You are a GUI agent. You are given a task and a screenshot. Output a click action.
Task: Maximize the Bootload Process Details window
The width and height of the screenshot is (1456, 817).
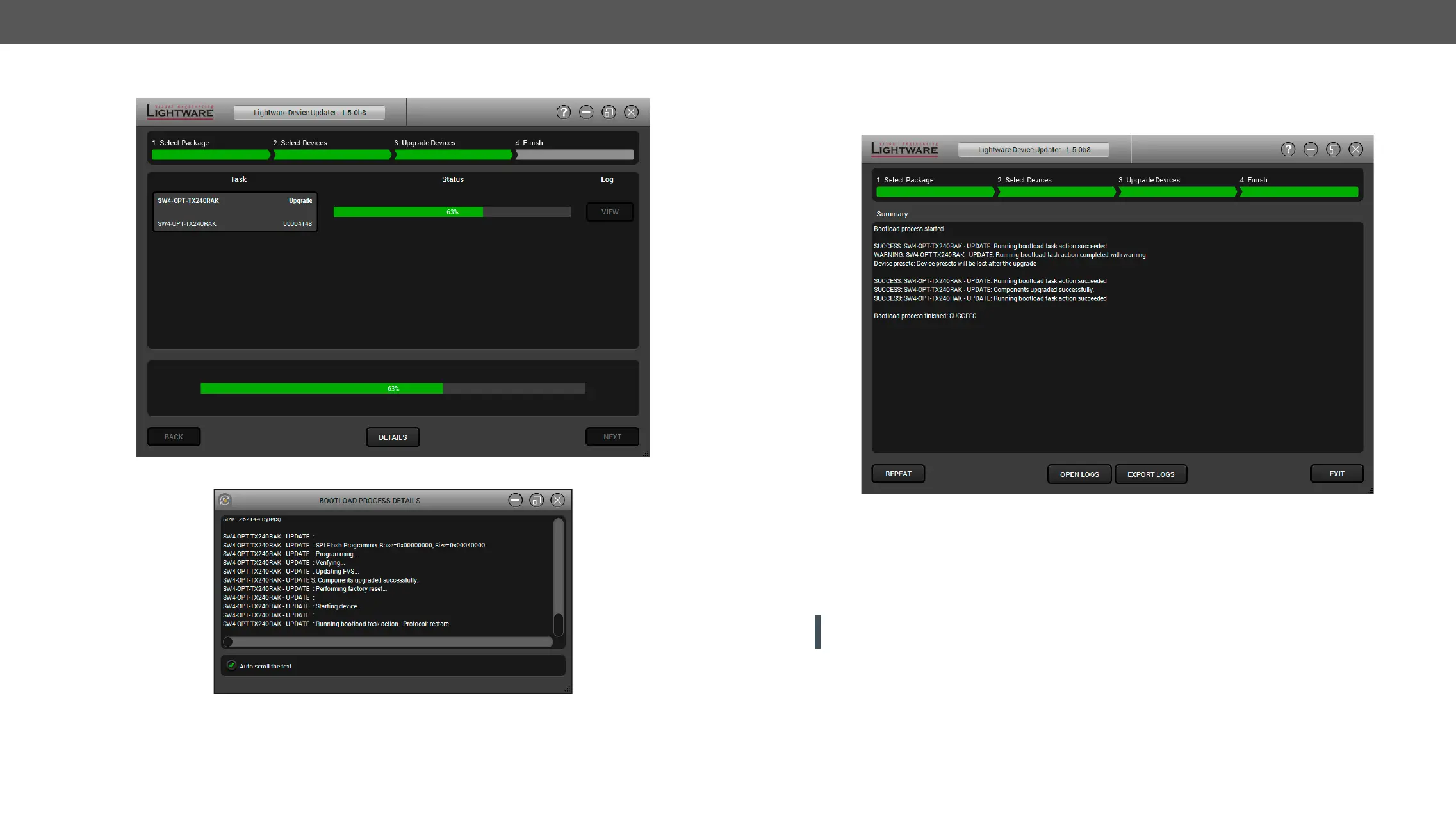coord(537,500)
